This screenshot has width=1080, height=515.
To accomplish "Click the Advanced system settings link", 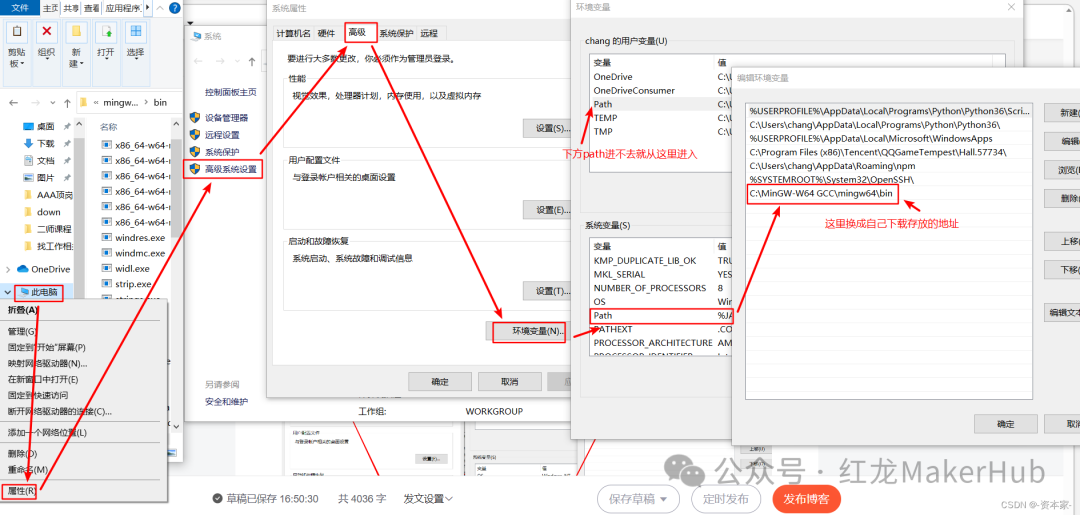I will (223, 169).
